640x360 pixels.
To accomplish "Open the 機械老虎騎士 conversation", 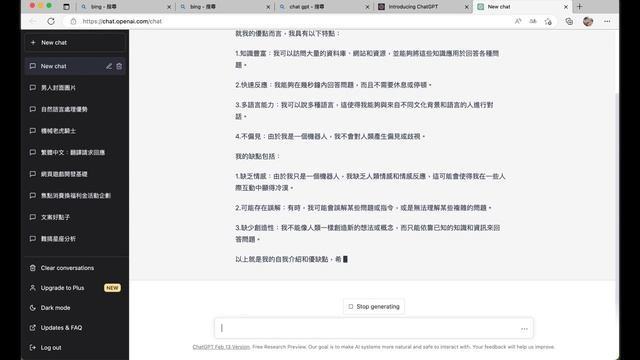I will click(75, 131).
